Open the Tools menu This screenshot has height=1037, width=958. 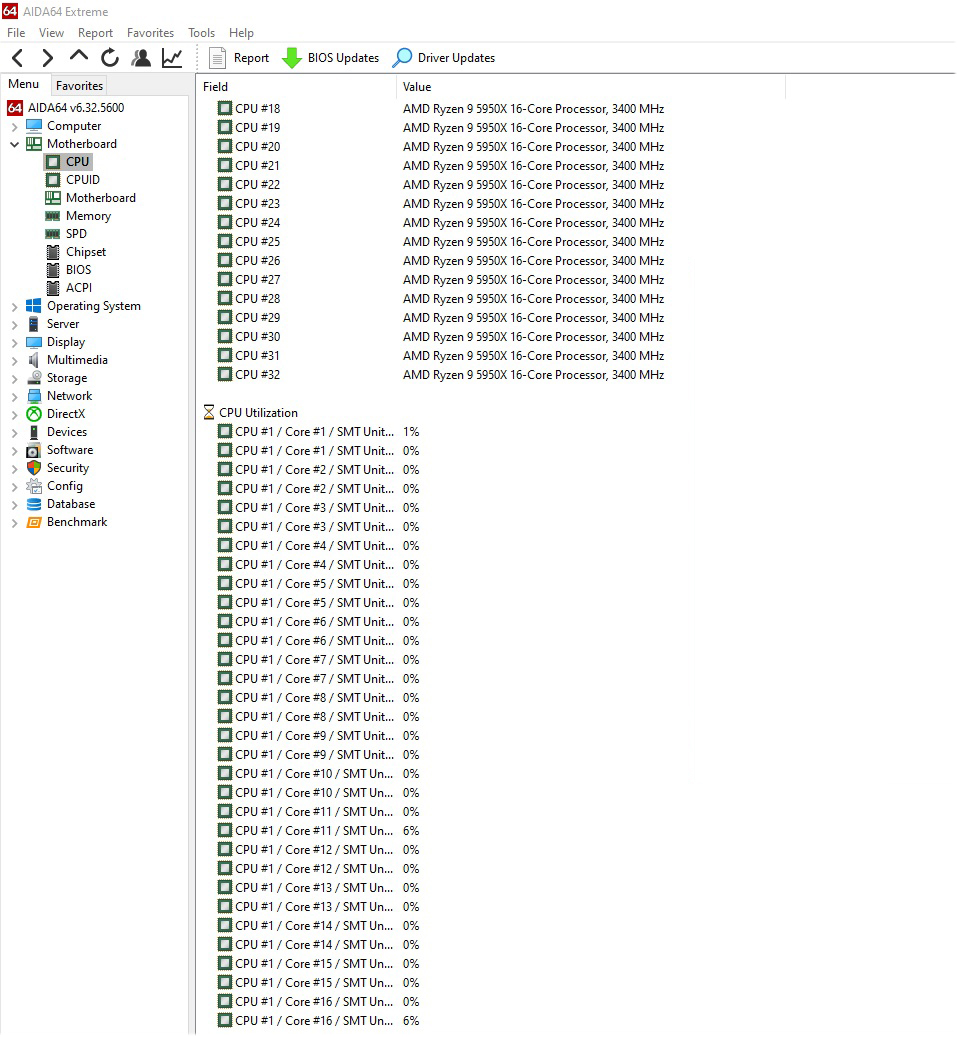[201, 32]
